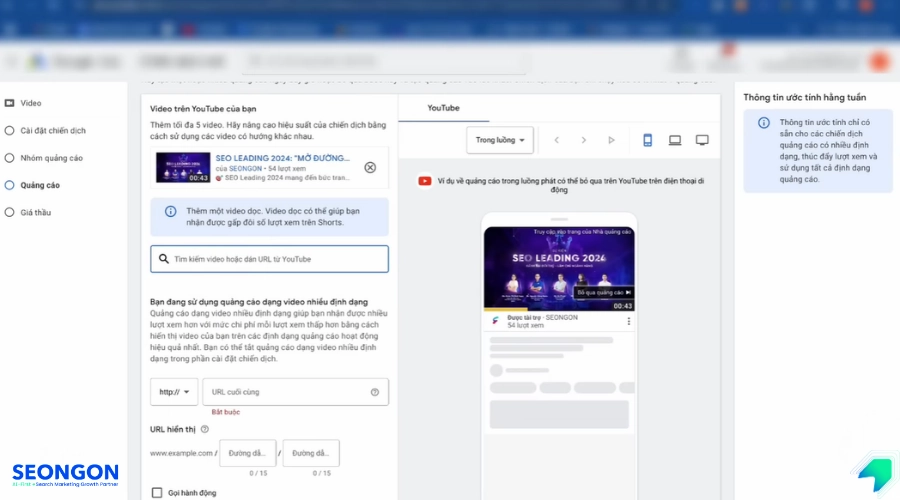Click the YouTube logo in preview note
The height and width of the screenshot is (500, 900).
(x=425, y=181)
